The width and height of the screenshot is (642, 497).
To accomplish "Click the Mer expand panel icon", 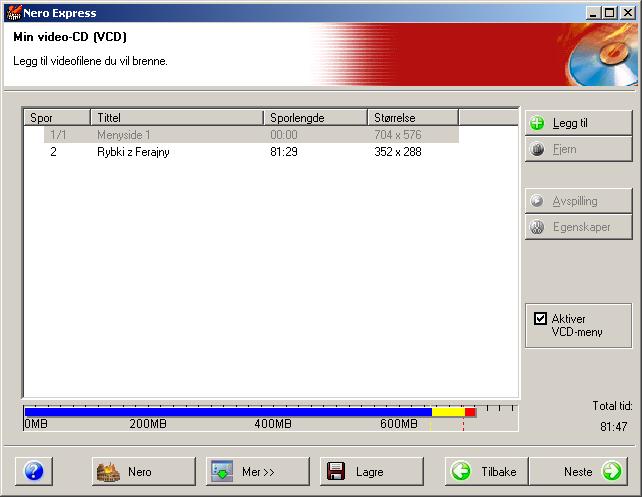I will 222,472.
